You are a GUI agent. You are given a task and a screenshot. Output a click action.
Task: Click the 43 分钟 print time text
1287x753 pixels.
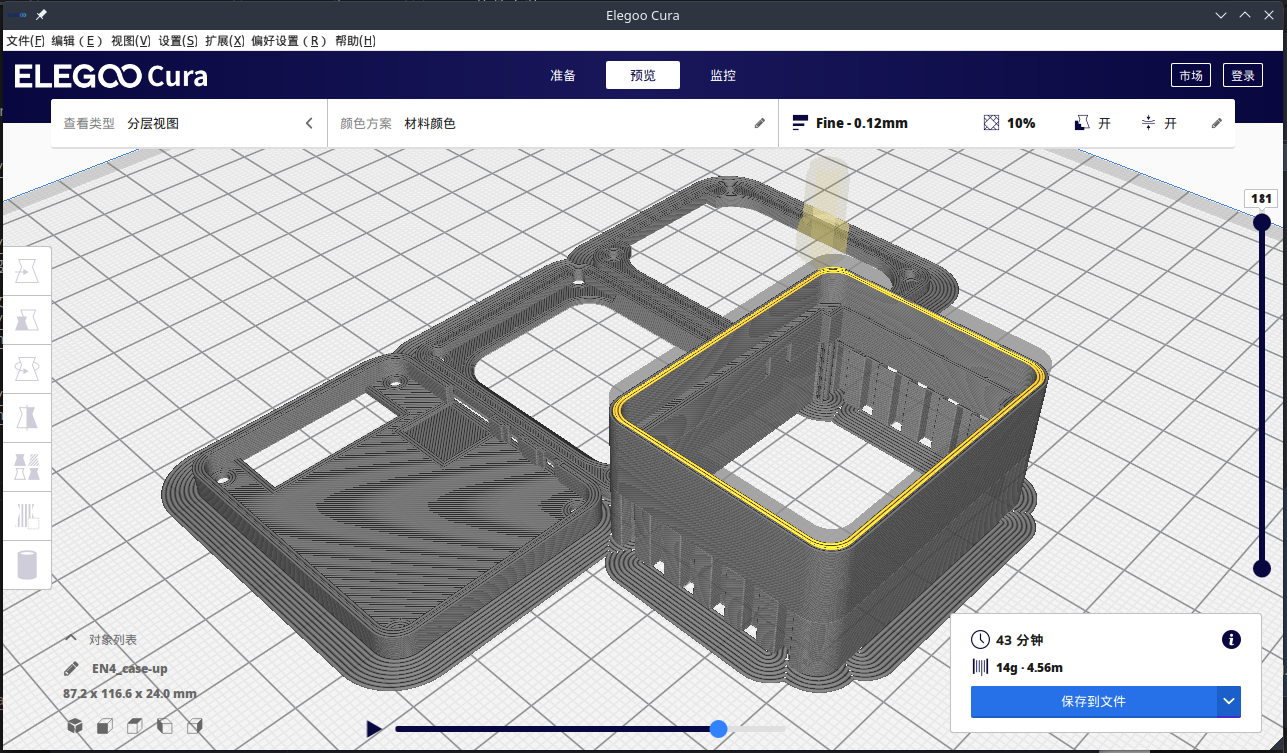(1019, 640)
